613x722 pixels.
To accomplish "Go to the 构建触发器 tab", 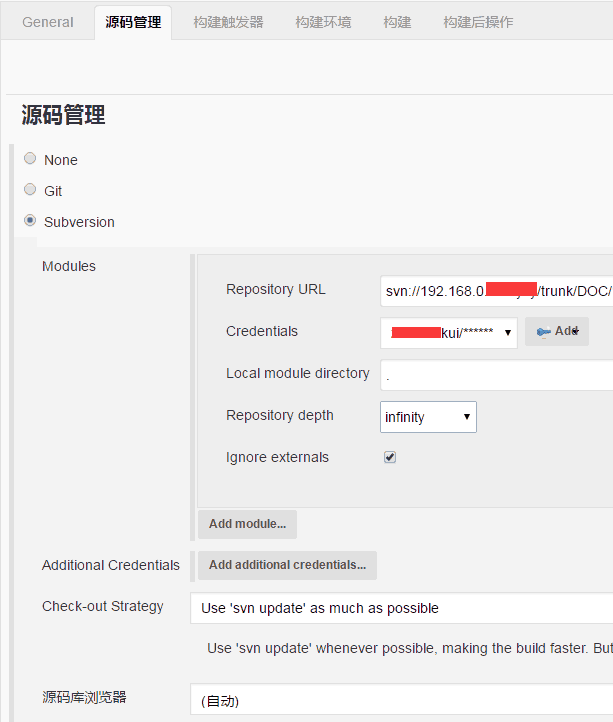I will pos(228,22).
